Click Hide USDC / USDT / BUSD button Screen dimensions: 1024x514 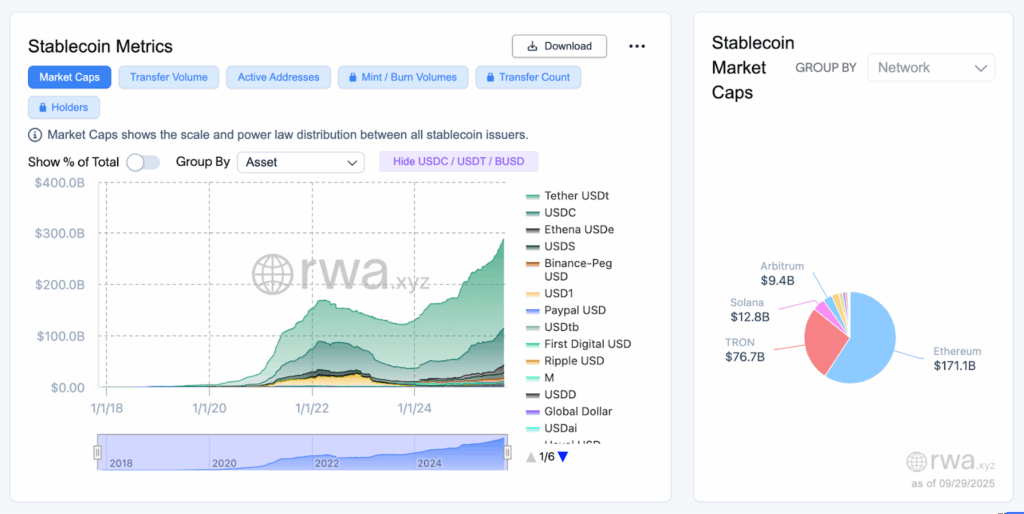pyautogui.click(x=458, y=162)
